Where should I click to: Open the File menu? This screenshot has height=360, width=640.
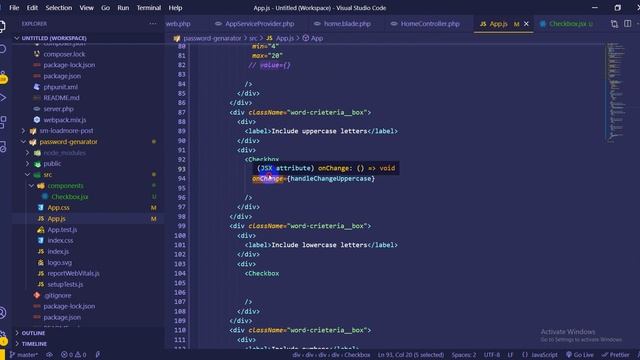click(14, 8)
